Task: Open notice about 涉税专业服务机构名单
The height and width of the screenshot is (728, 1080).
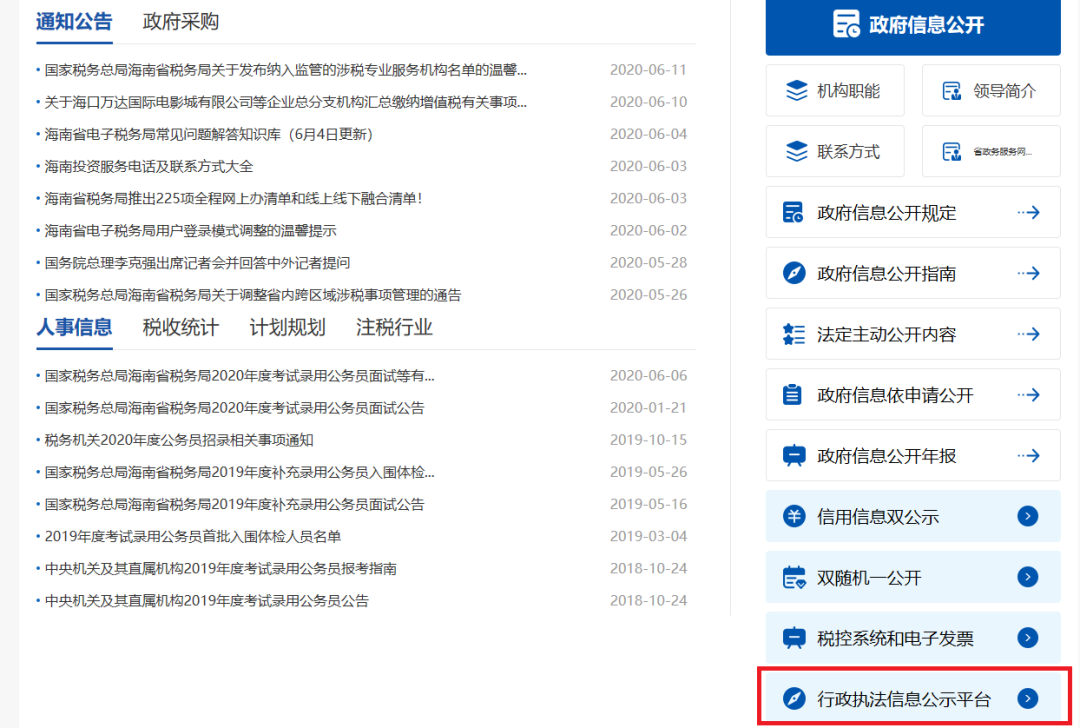Action: pos(286,70)
